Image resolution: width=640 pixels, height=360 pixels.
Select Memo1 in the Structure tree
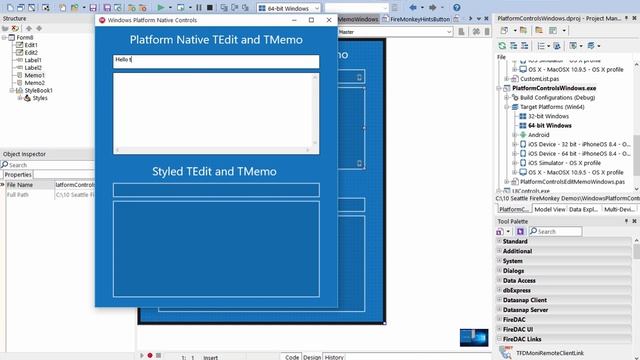(x=34, y=75)
